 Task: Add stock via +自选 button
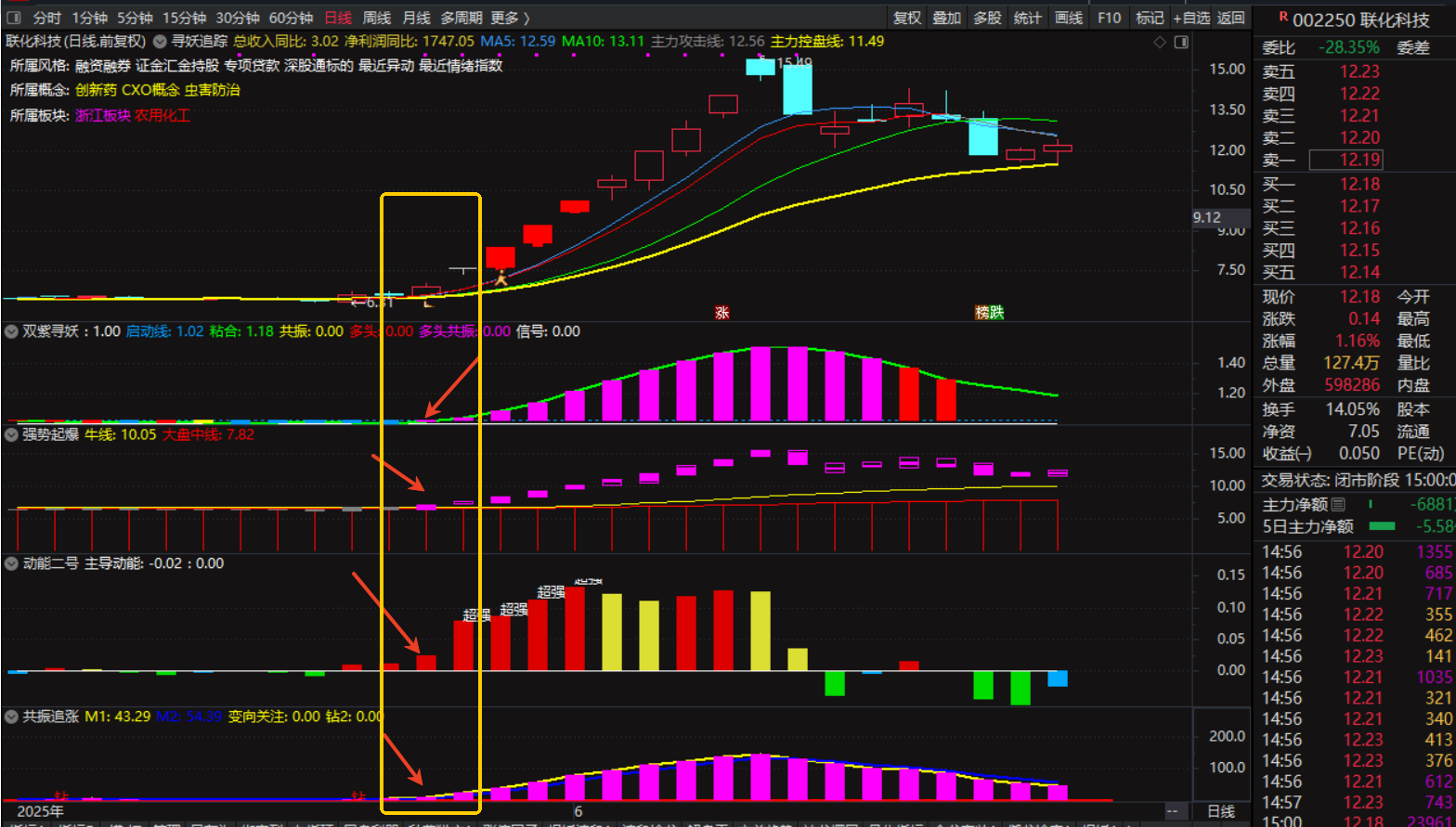pos(1191,18)
